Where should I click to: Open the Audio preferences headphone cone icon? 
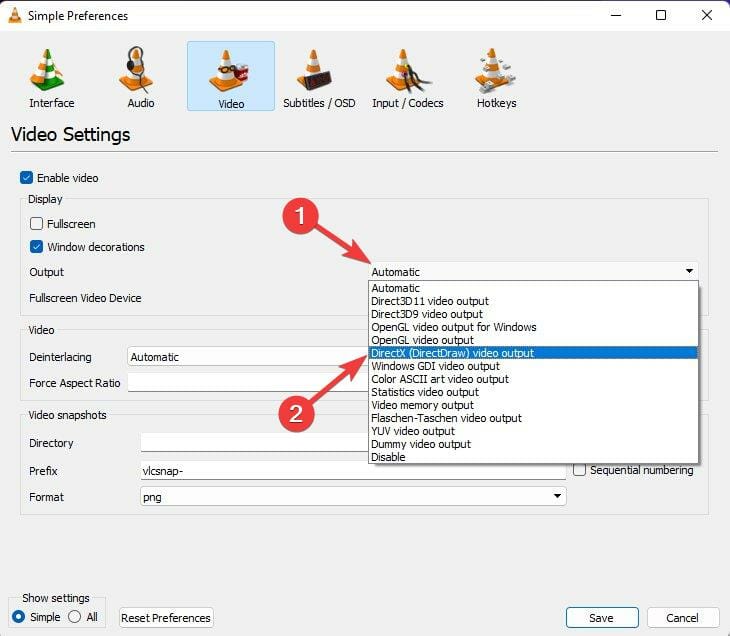click(136, 70)
